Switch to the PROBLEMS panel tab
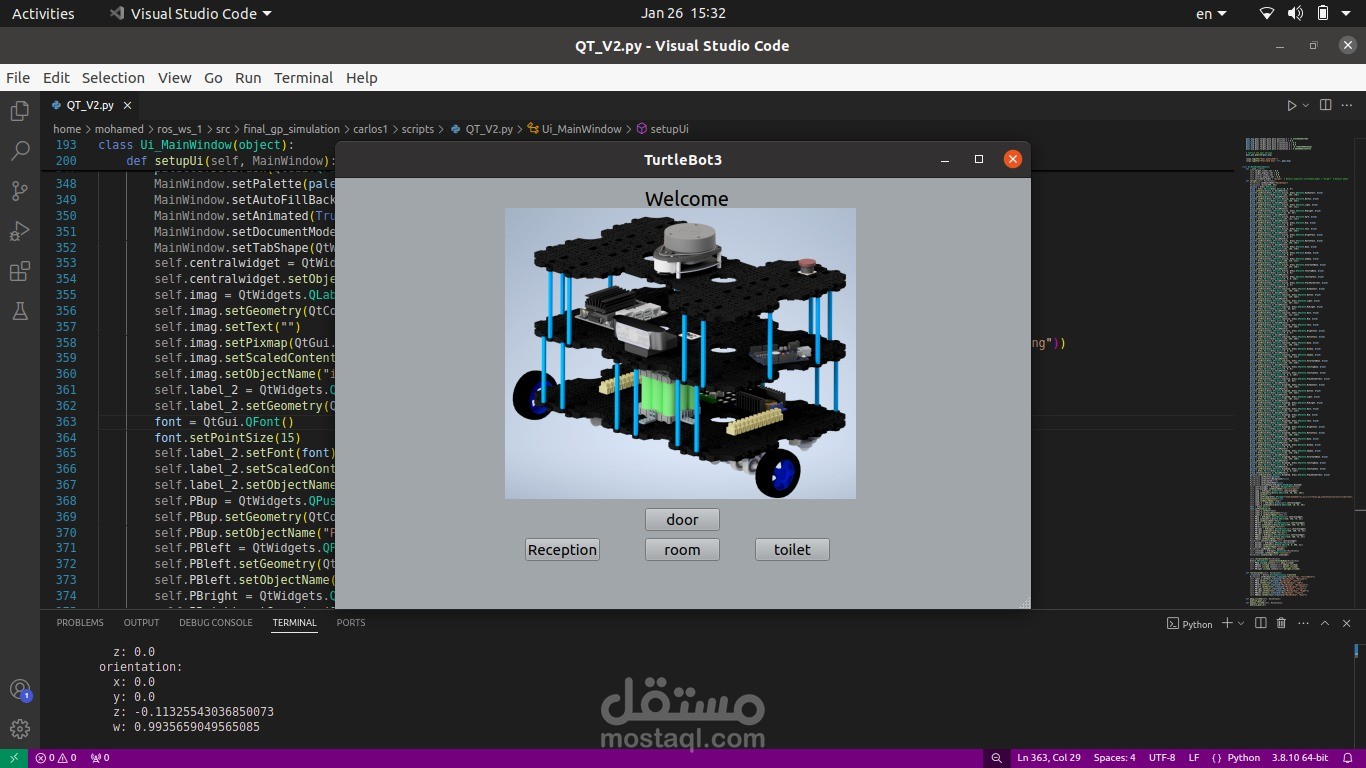The width and height of the screenshot is (1366, 768). 80,623
